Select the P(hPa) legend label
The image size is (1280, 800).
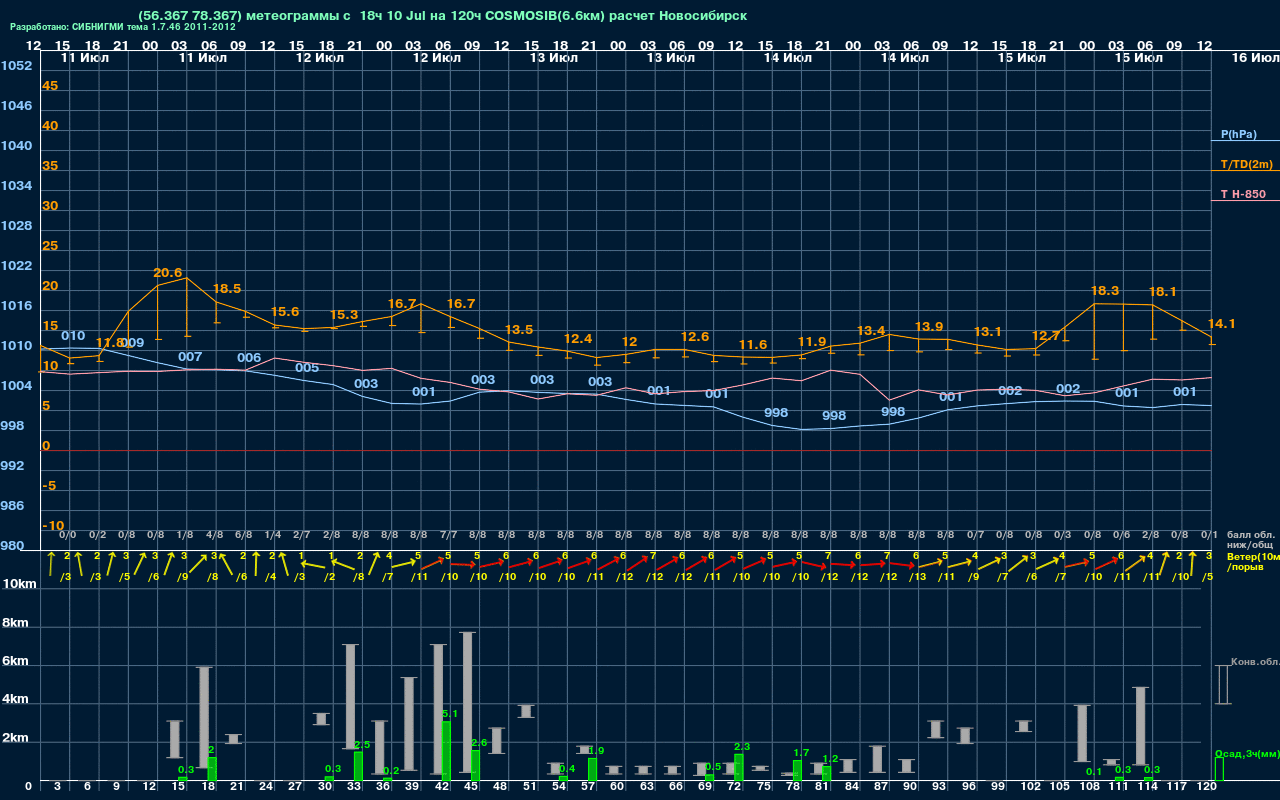[x=1238, y=134]
